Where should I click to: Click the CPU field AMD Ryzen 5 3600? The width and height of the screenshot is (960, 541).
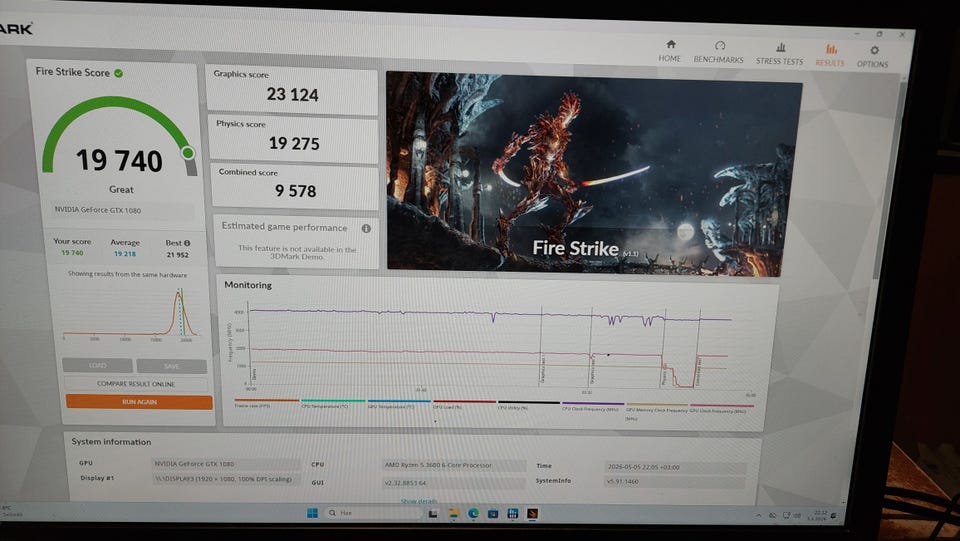pos(454,465)
